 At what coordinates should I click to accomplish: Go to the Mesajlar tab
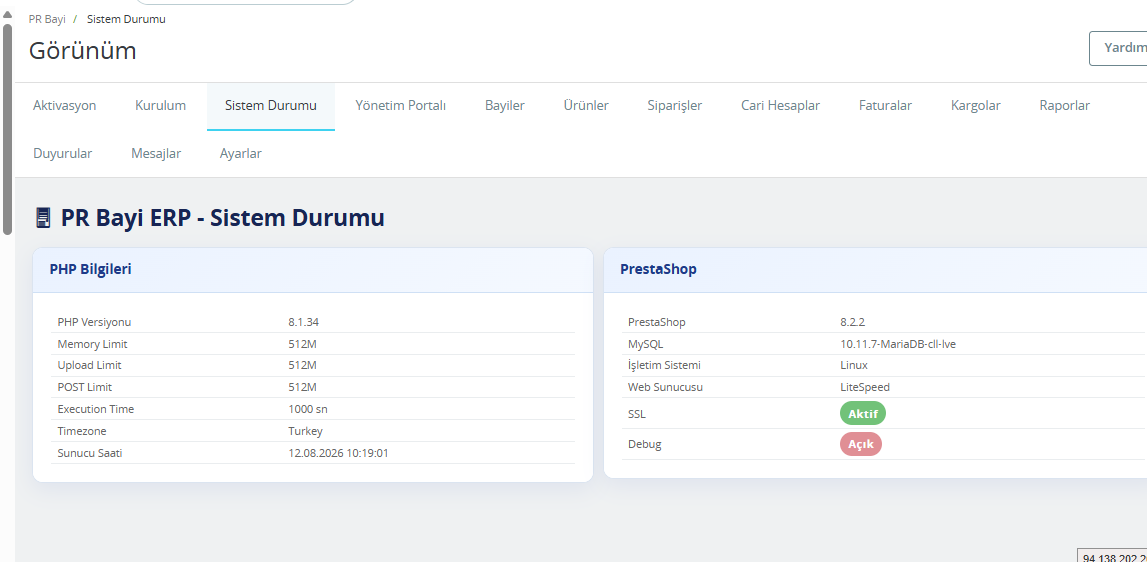coord(156,154)
